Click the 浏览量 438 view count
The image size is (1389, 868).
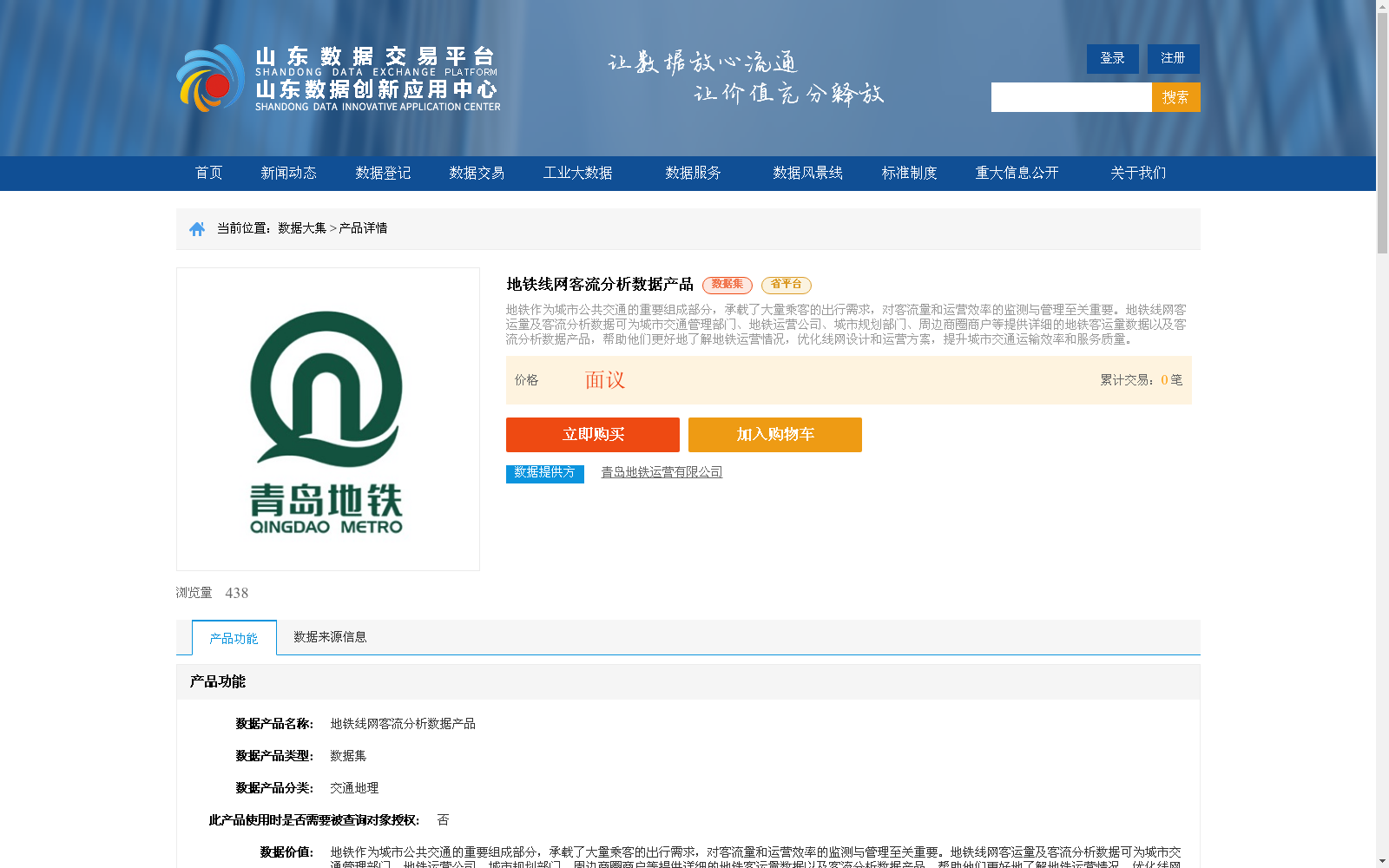tap(212, 593)
